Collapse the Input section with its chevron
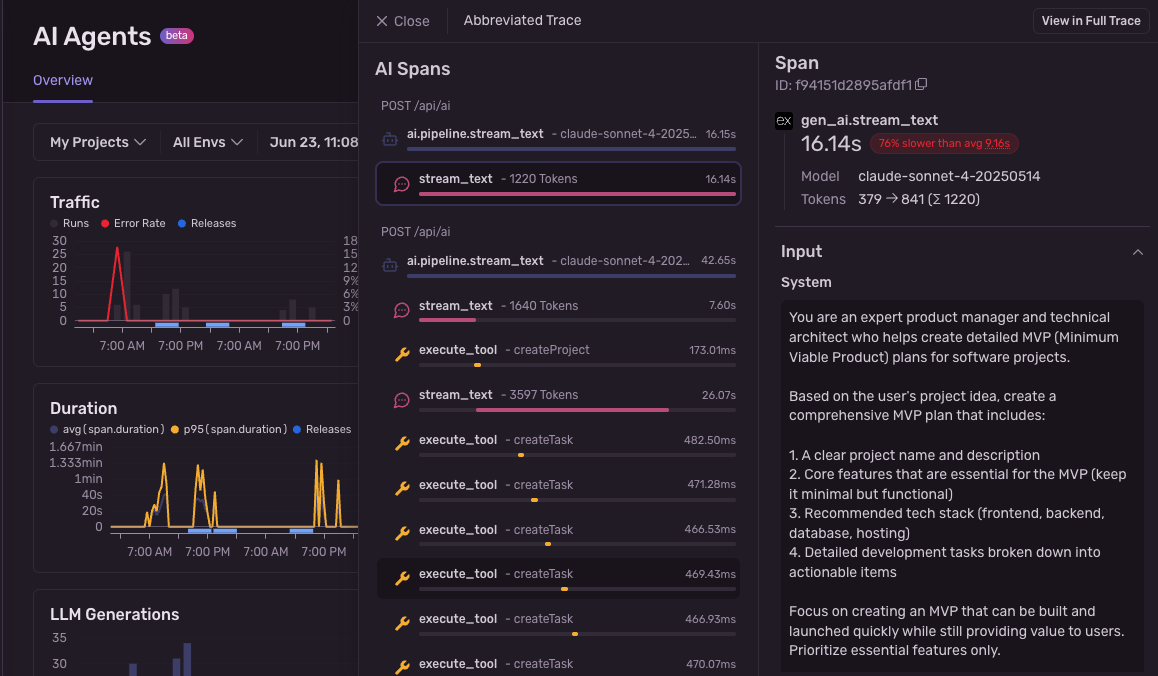Viewport: 1158px width, 676px height. (x=1137, y=251)
